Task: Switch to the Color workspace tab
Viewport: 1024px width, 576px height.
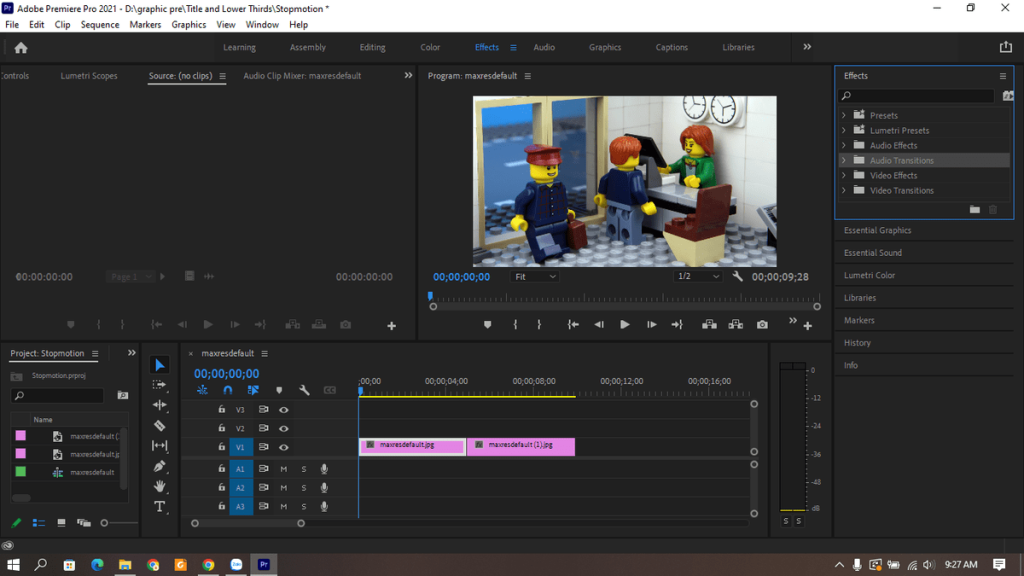Action: pyautogui.click(x=429, y=46)
